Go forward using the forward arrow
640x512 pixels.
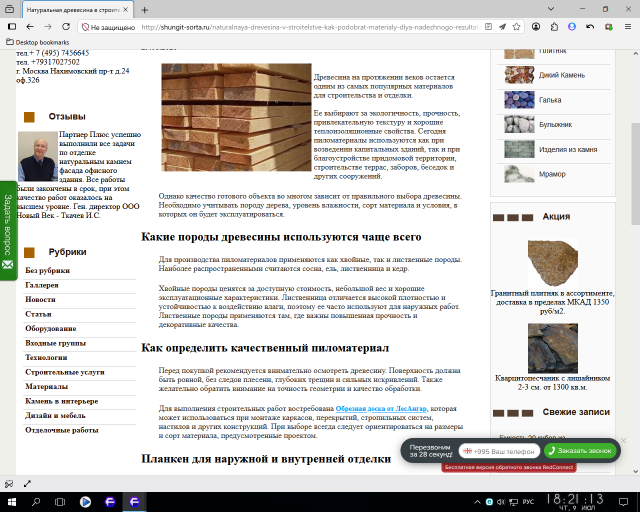point(48,27)
